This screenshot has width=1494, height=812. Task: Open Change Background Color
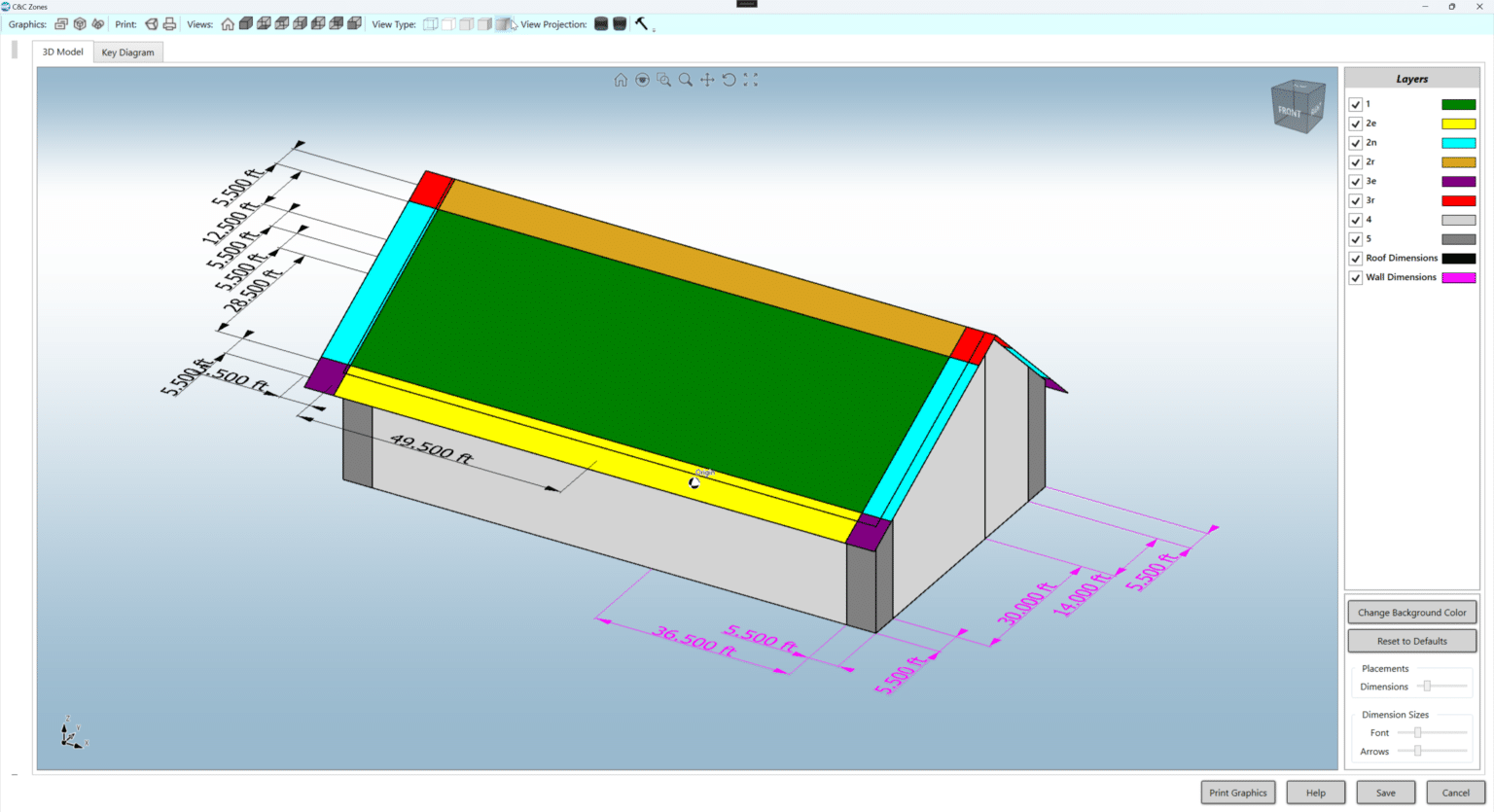[1411, 612]
